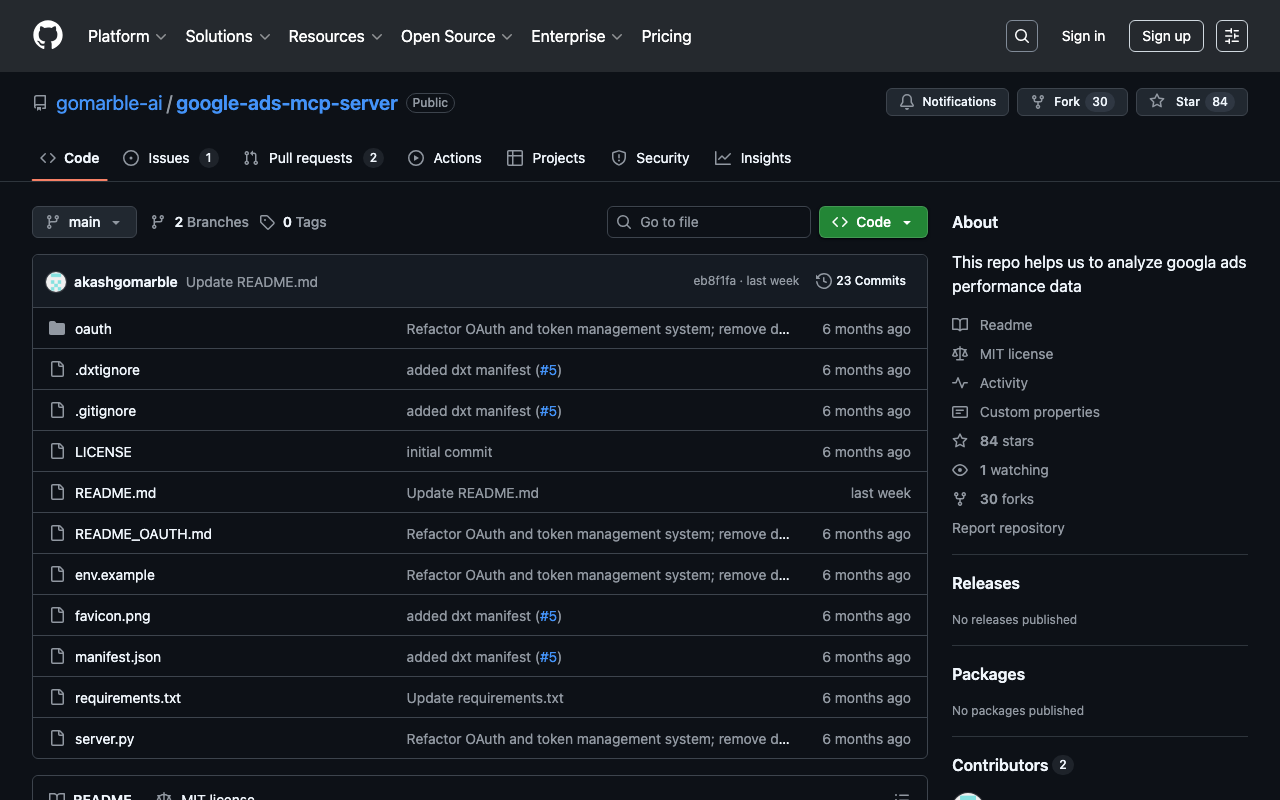The width and height of the screenshot is (1280, 800).
Task: View the 2 Branches list
Action: coord(200,222)
